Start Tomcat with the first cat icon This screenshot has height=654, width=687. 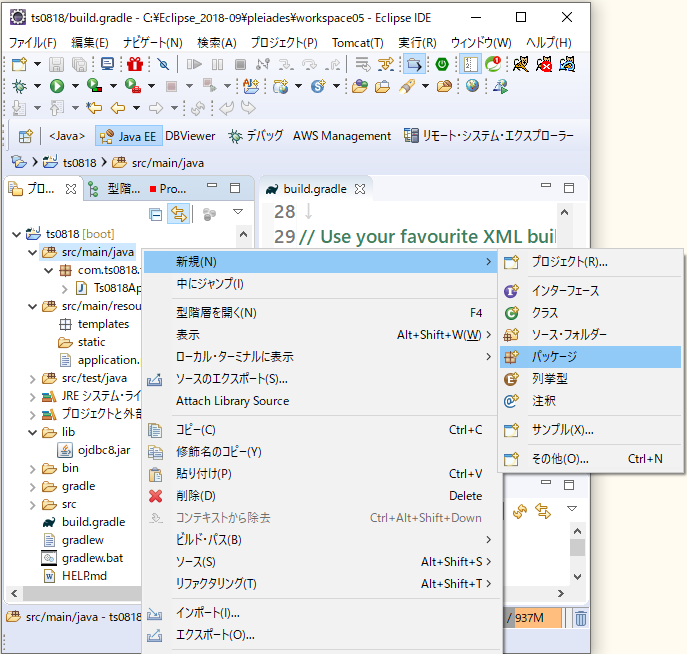[x=521, y=64]
